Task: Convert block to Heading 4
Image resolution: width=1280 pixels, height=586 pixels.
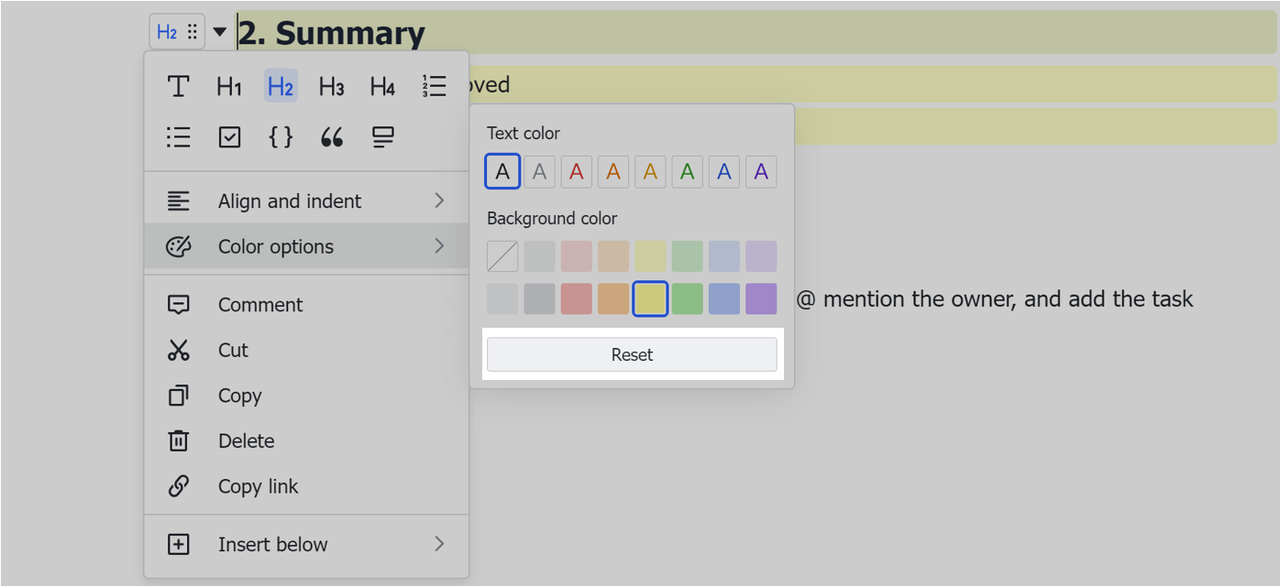Action: tap(382, 87)
